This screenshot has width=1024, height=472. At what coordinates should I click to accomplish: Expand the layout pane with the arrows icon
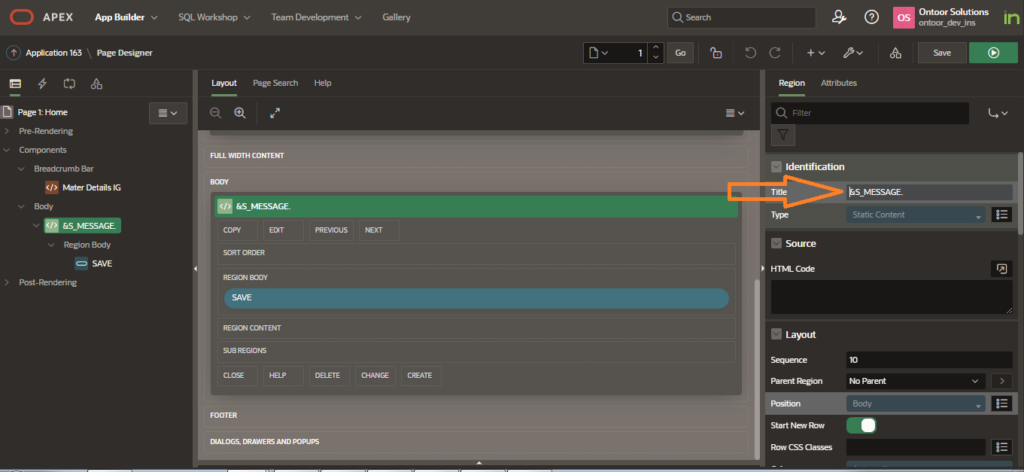click(x=275, y=113)
